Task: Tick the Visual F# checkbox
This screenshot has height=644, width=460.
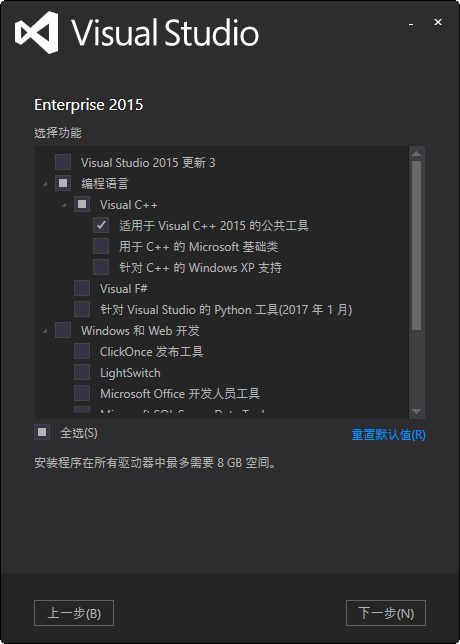Action: pyautogui.click(x=82, y=288)
